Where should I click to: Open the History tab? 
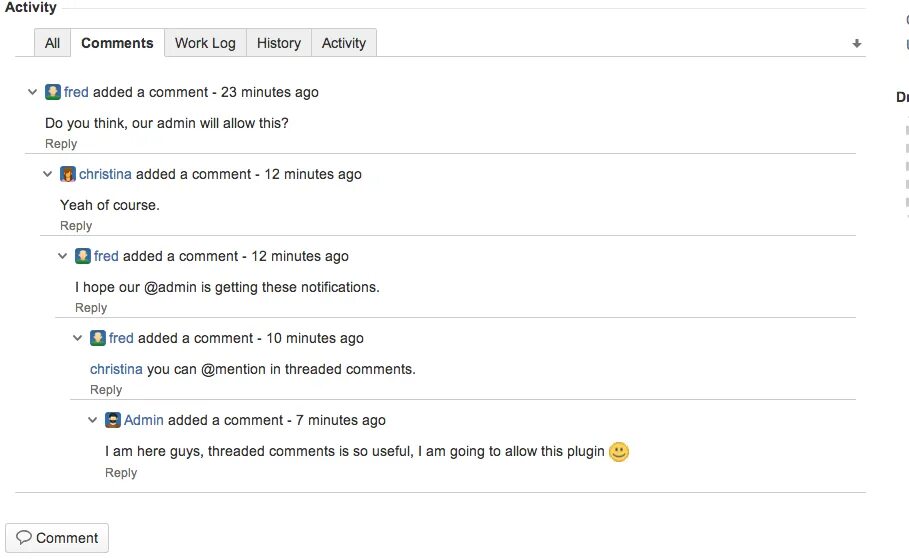(278, 43)
